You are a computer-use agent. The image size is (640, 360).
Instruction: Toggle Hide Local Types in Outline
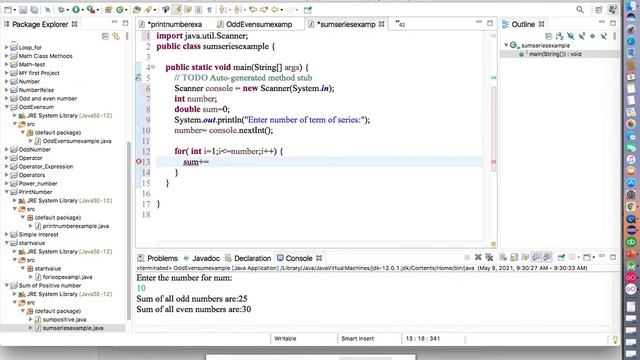603,36
